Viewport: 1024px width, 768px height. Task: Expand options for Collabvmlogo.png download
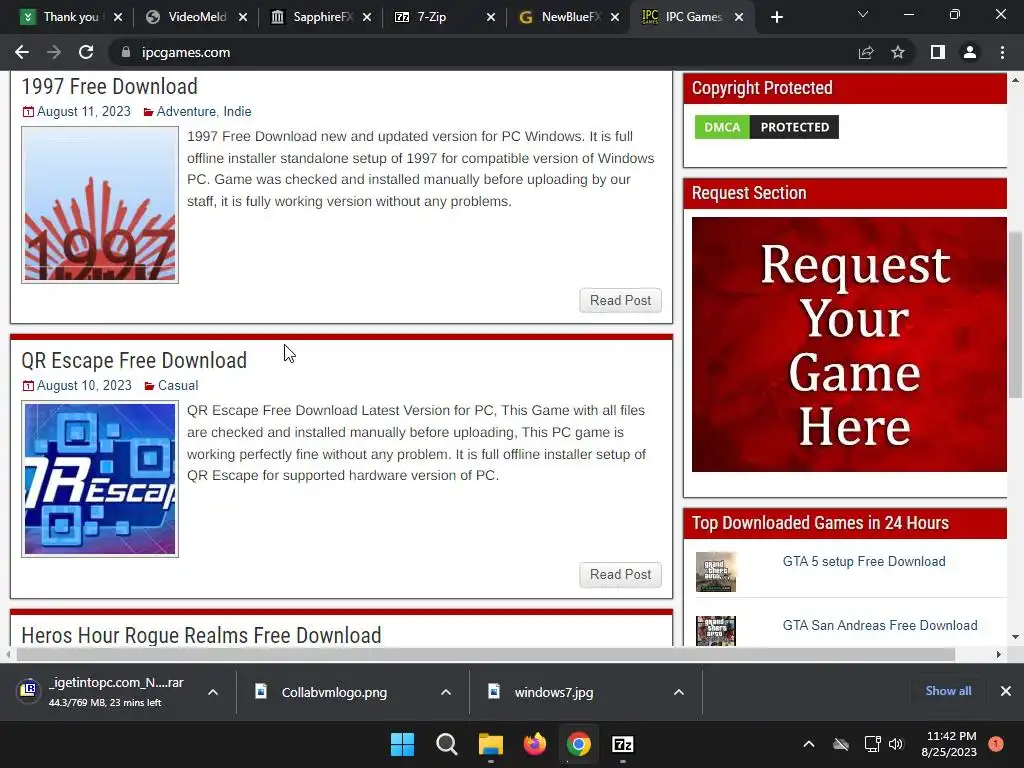point(446,692)
